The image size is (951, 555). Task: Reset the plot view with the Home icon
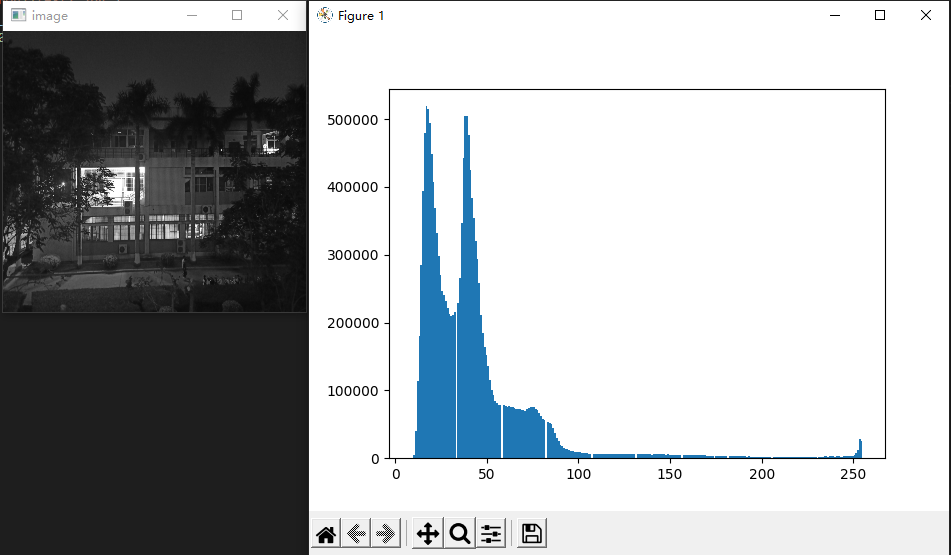(326, 534)
